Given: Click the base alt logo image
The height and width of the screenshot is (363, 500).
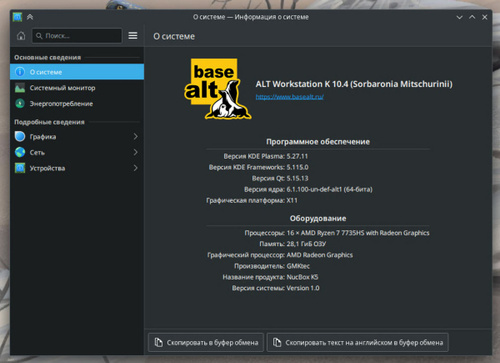Looking at the screenshot, I should [x=218, y=89].
